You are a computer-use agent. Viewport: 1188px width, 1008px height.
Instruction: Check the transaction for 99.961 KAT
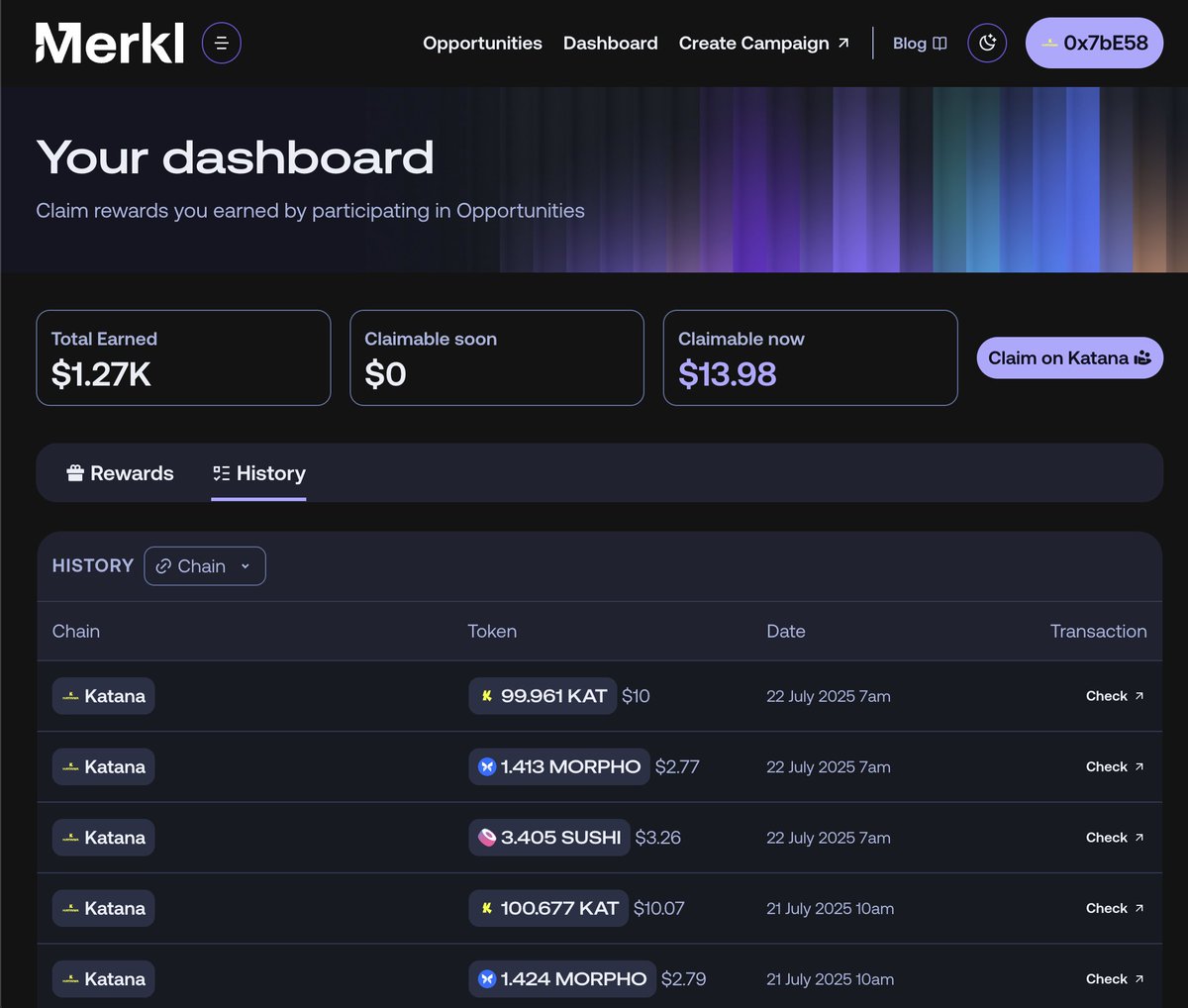pos(1115,696)
